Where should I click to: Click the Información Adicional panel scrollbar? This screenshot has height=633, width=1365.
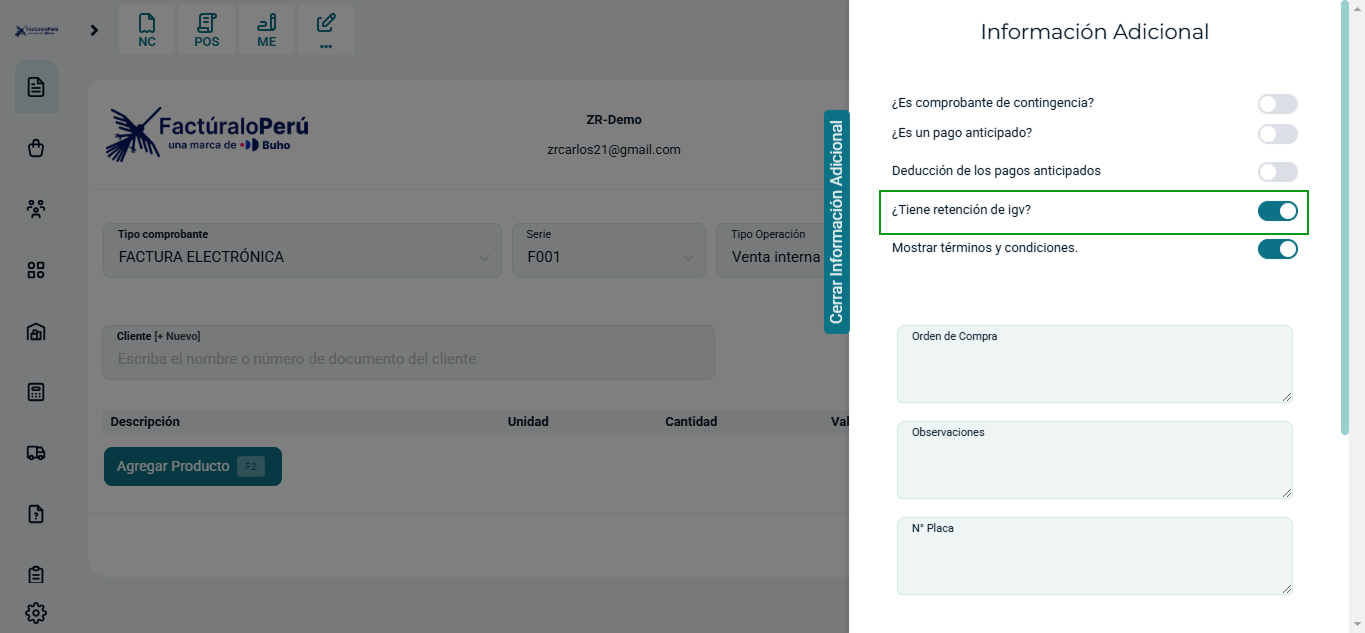click(x=1345, y=218)
